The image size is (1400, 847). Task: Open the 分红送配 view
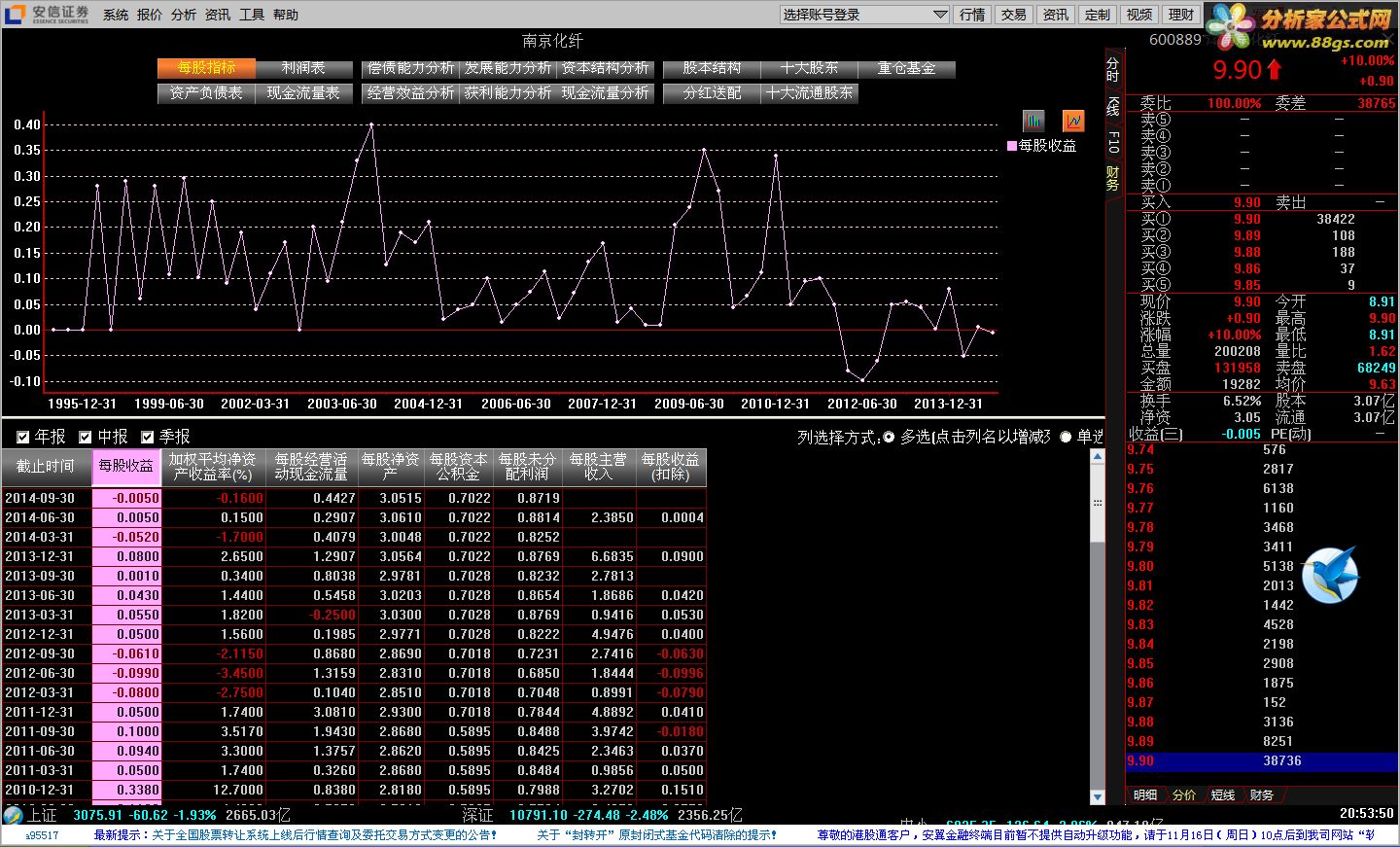pos(712,93)
